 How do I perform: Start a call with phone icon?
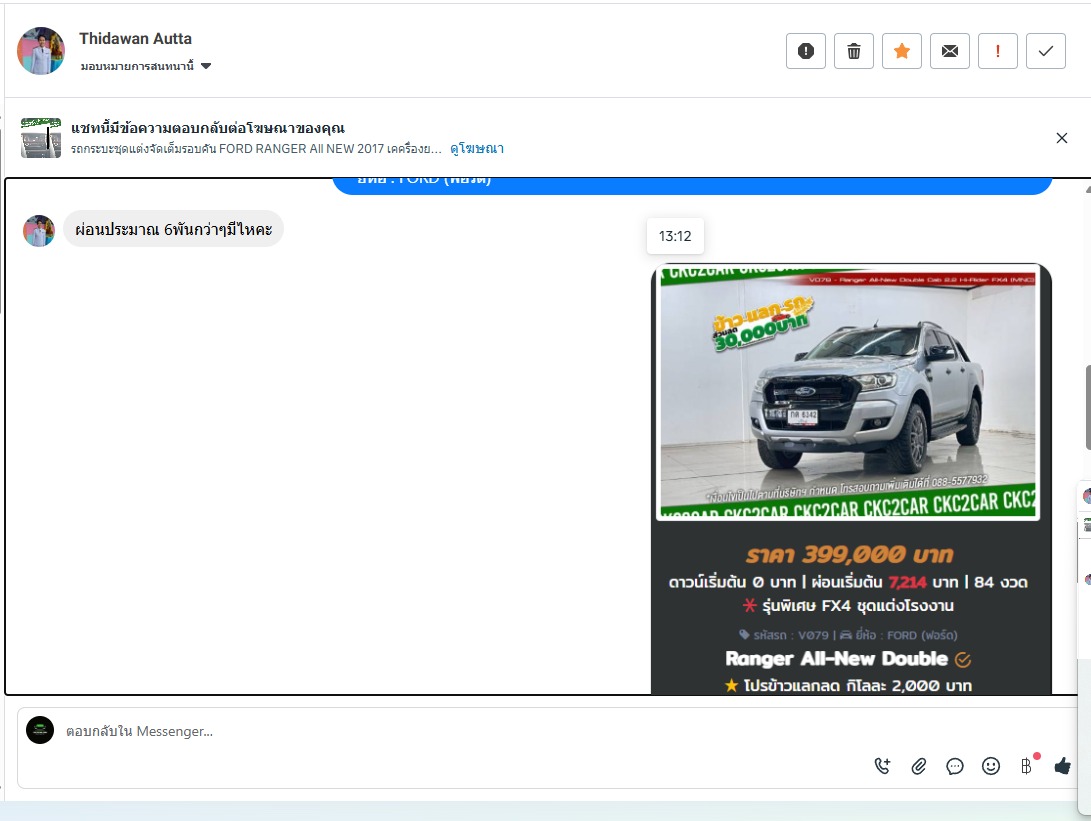[x=882, y=766]
